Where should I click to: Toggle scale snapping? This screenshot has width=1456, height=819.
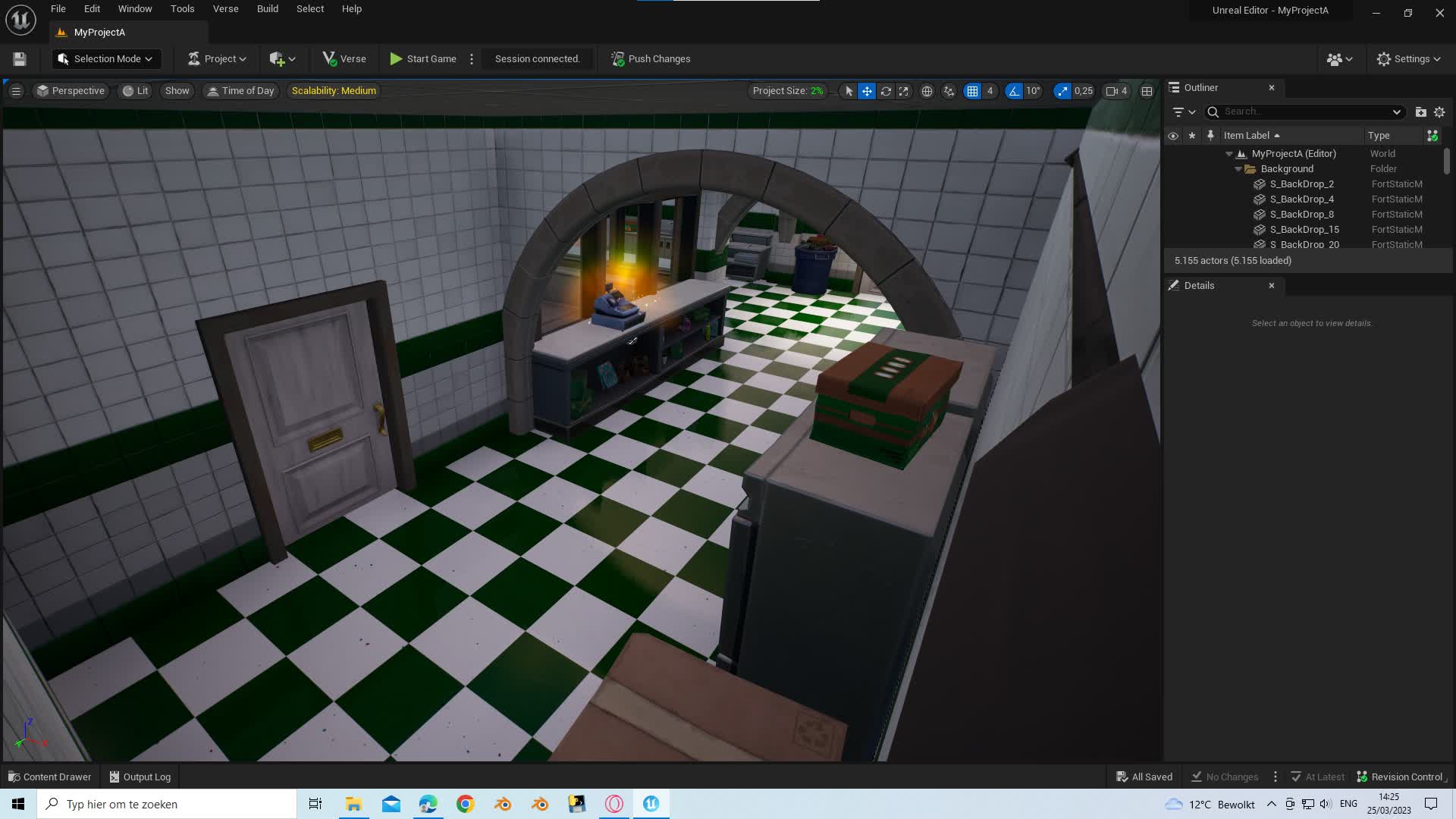pyautogui.click(x=1062, y=91)
